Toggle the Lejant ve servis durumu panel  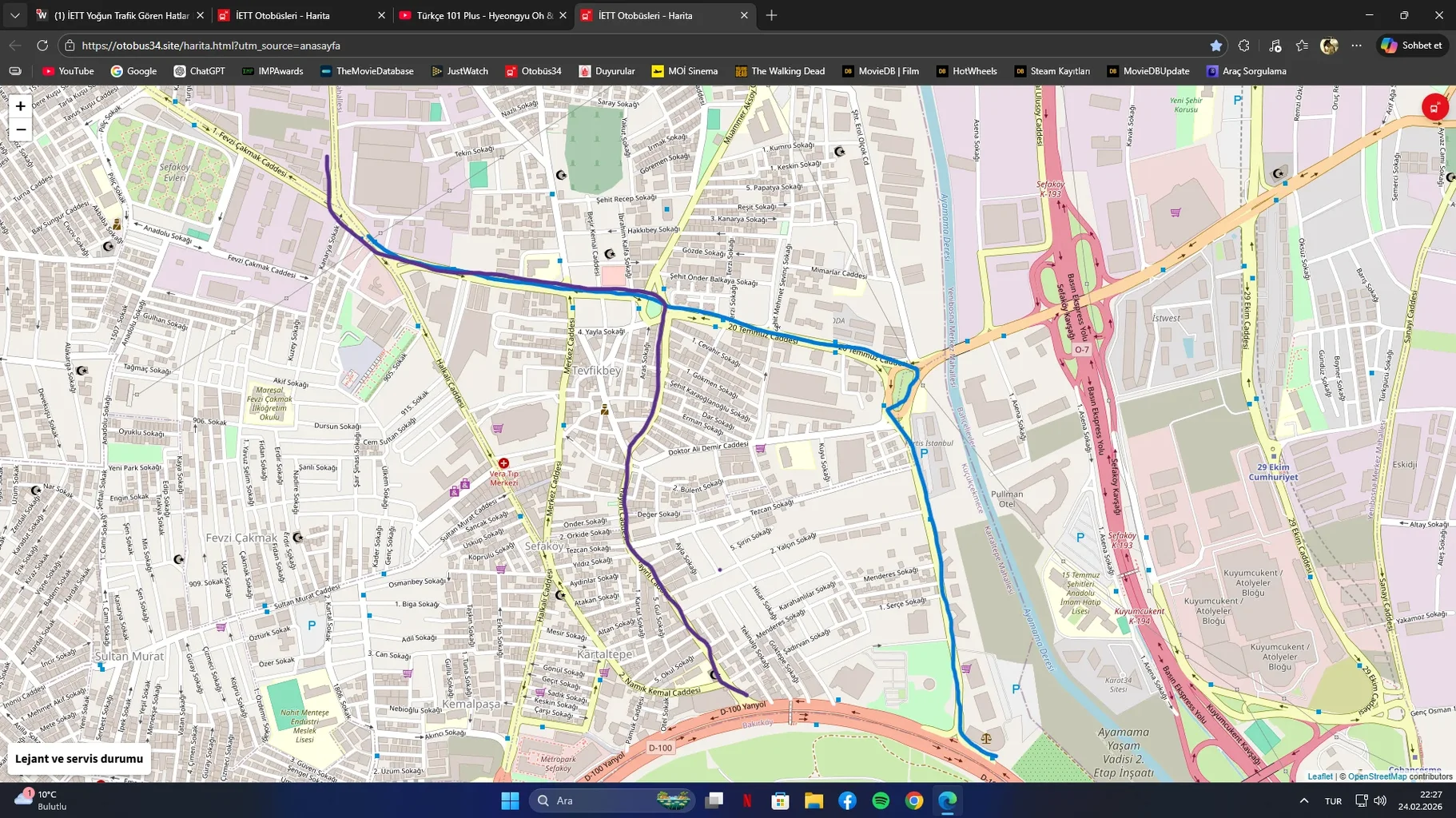[x=78, y=758]
